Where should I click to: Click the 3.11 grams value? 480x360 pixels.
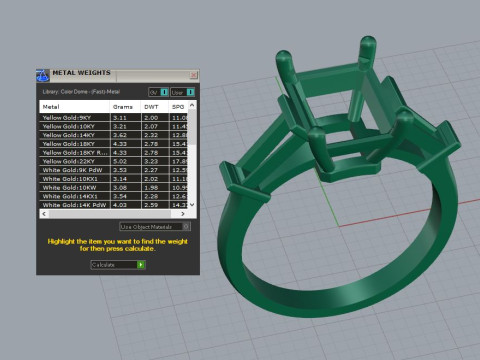(x=119, y=118)
